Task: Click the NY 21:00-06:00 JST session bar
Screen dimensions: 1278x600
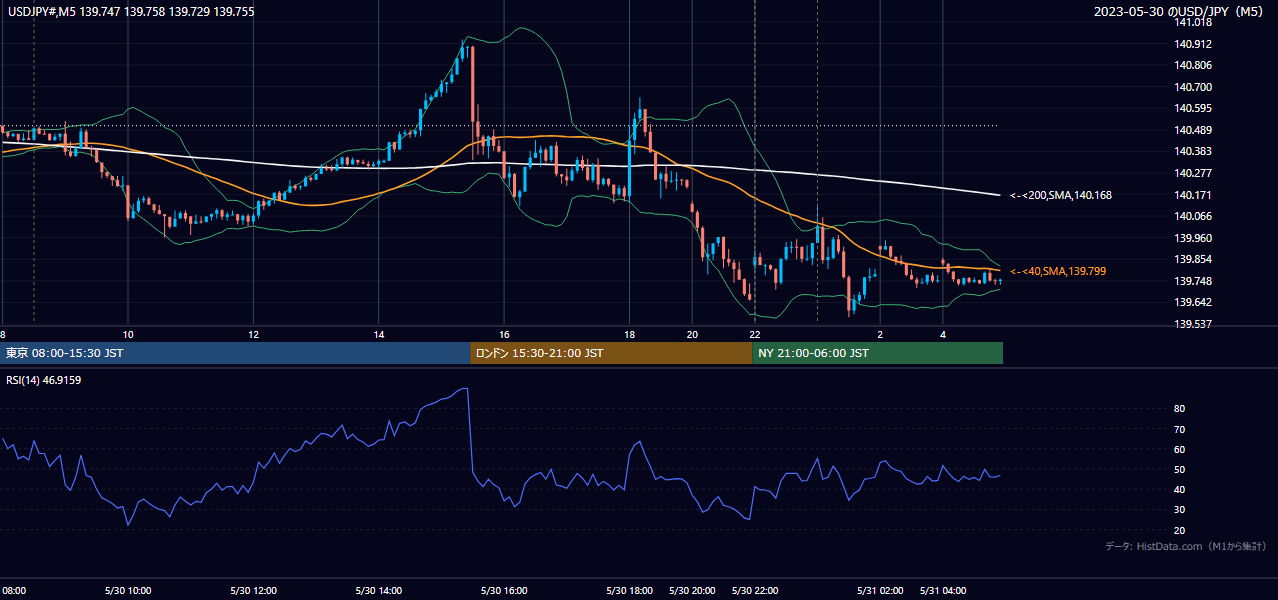Action: point(877,353)
